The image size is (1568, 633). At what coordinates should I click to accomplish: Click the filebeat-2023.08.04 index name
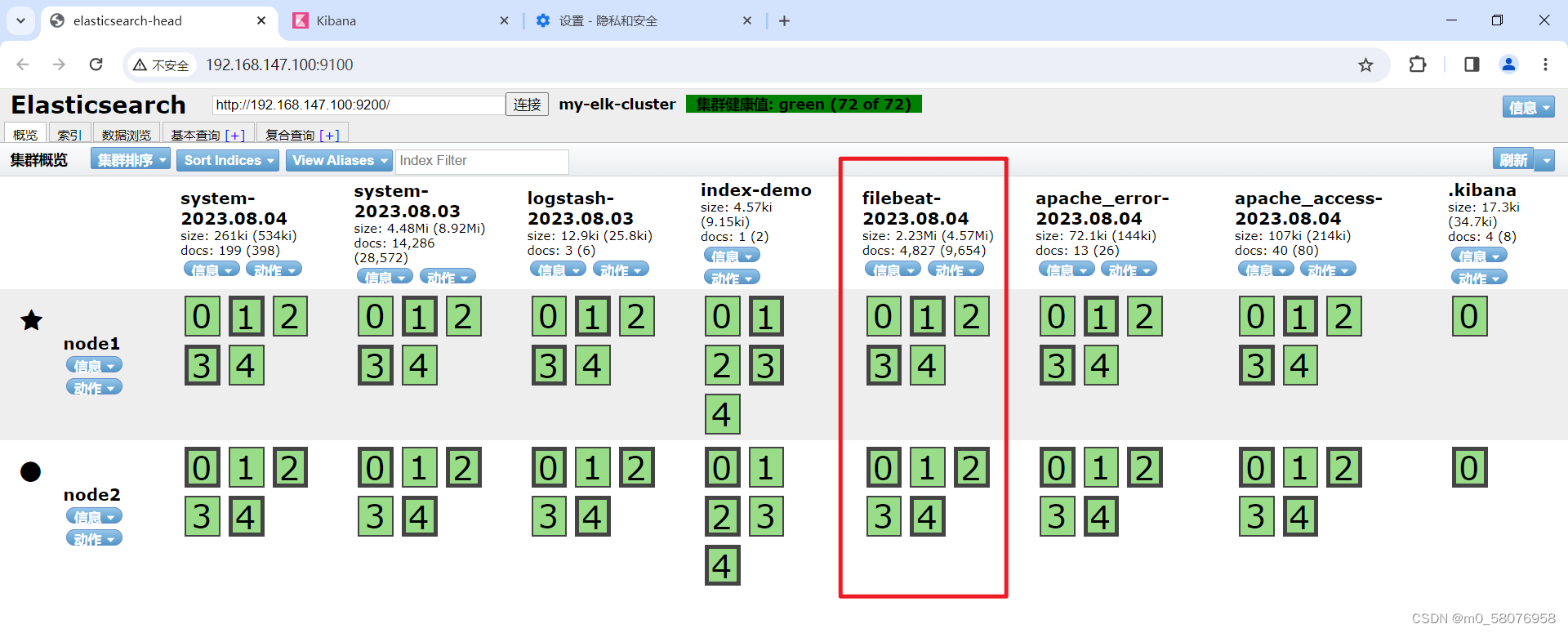[x=915, y=208]
